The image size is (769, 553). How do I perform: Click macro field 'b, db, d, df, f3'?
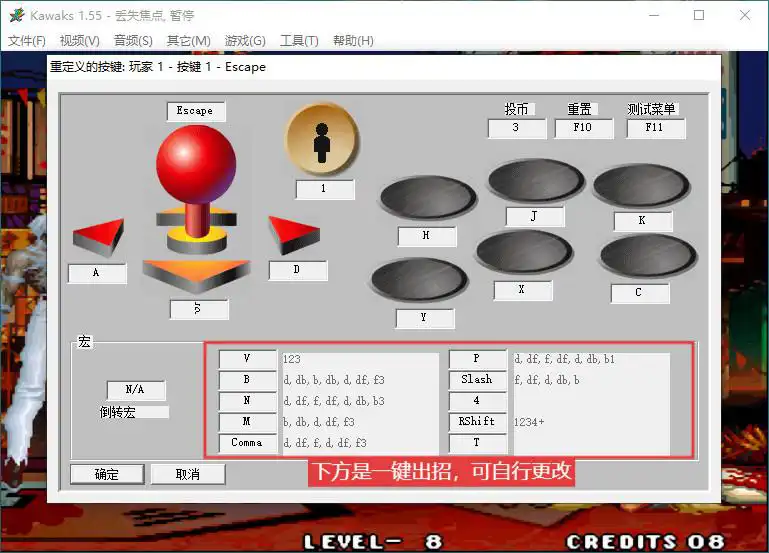[360, 423]
